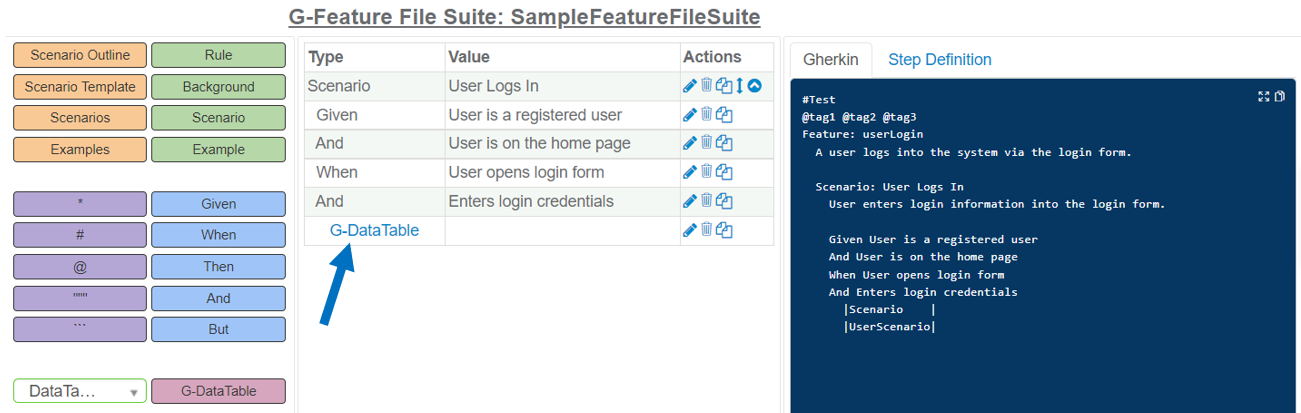Edit the 'User is a registered user' row
Image resolution: width=1301 pixels, height=413 pixels.
click(x=690, y=115)
